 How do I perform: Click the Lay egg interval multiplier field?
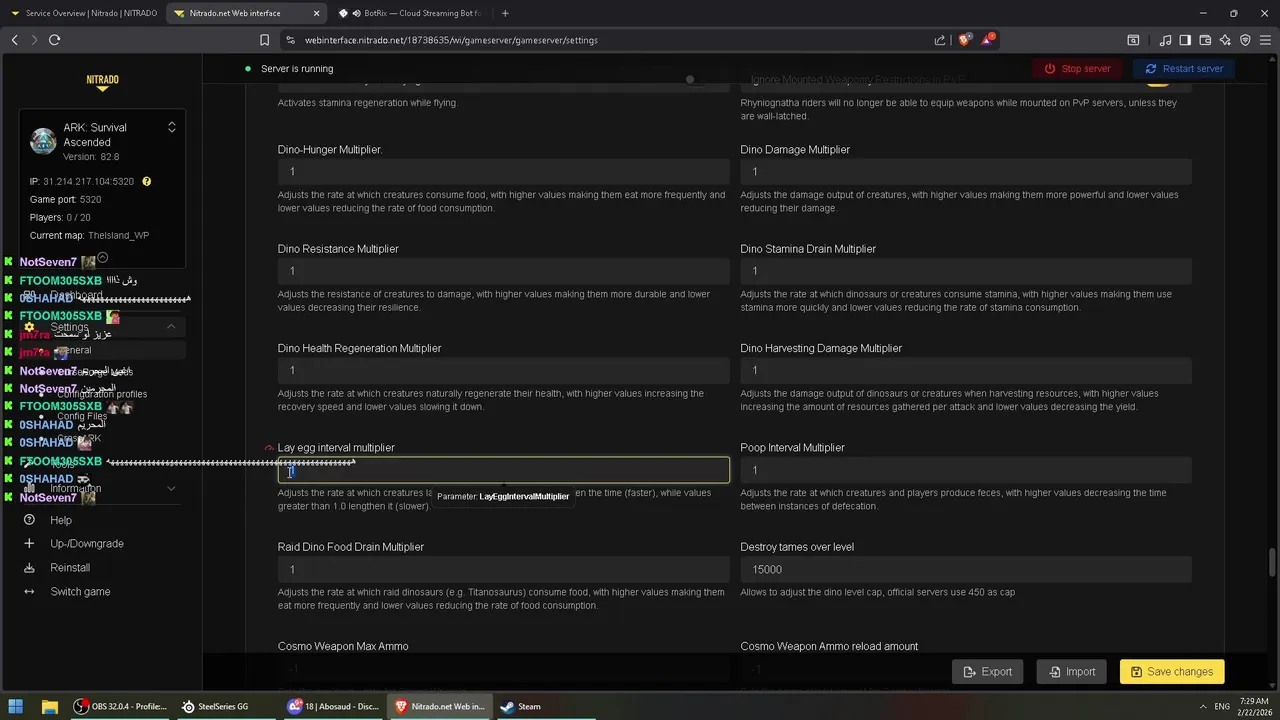503,470
